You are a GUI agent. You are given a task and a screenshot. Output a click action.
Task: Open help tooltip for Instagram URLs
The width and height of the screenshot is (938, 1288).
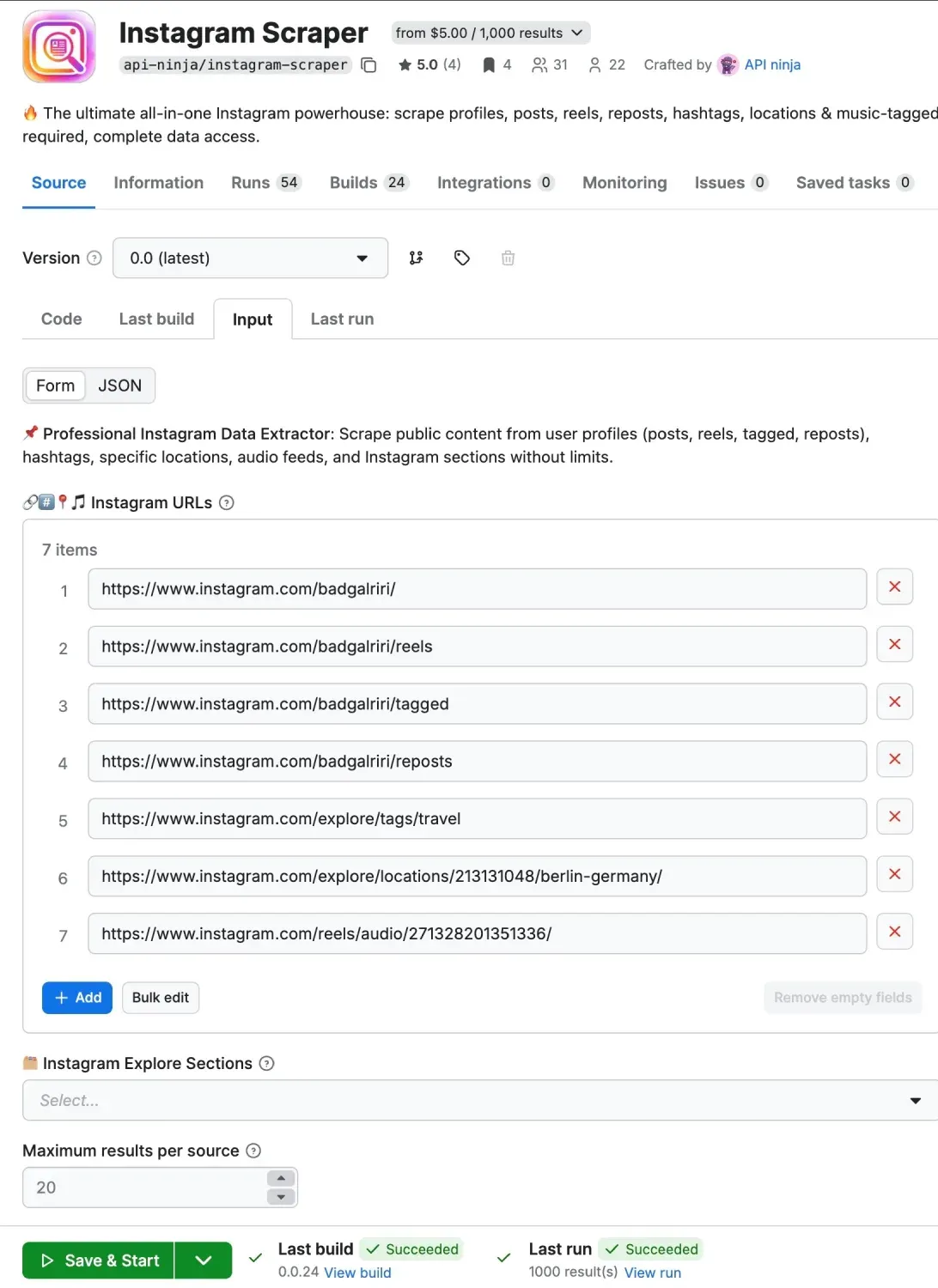click(x=227, y=503)
